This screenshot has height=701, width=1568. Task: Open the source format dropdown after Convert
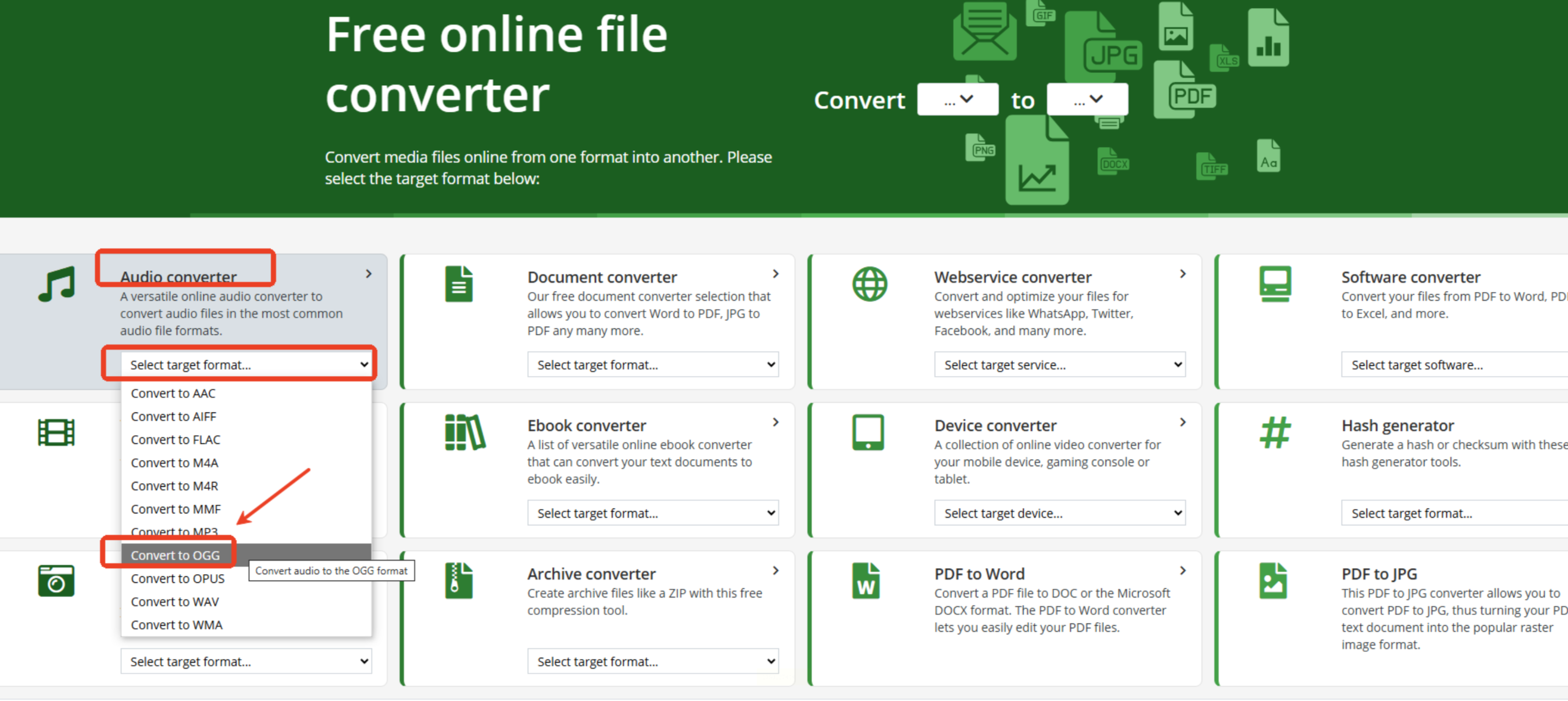[958, 99]
